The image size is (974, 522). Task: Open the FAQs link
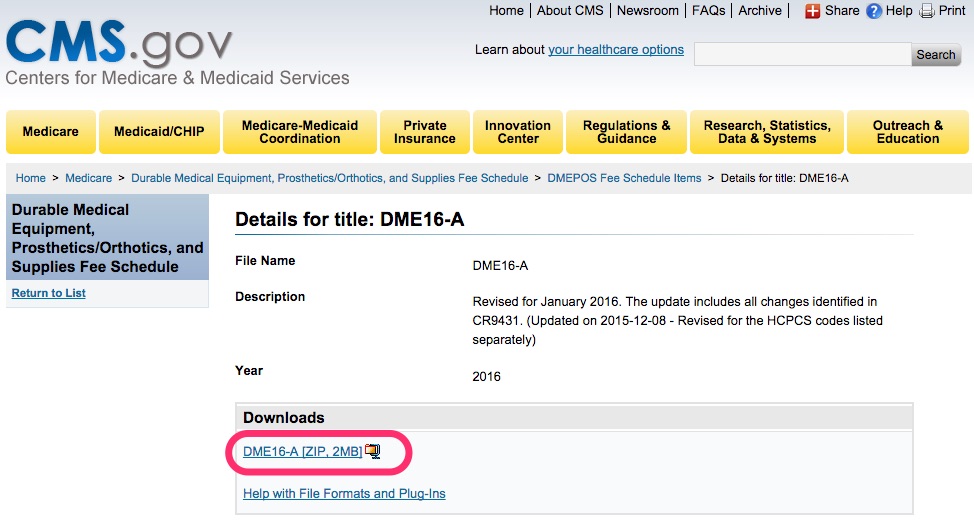tap(709, 11)
